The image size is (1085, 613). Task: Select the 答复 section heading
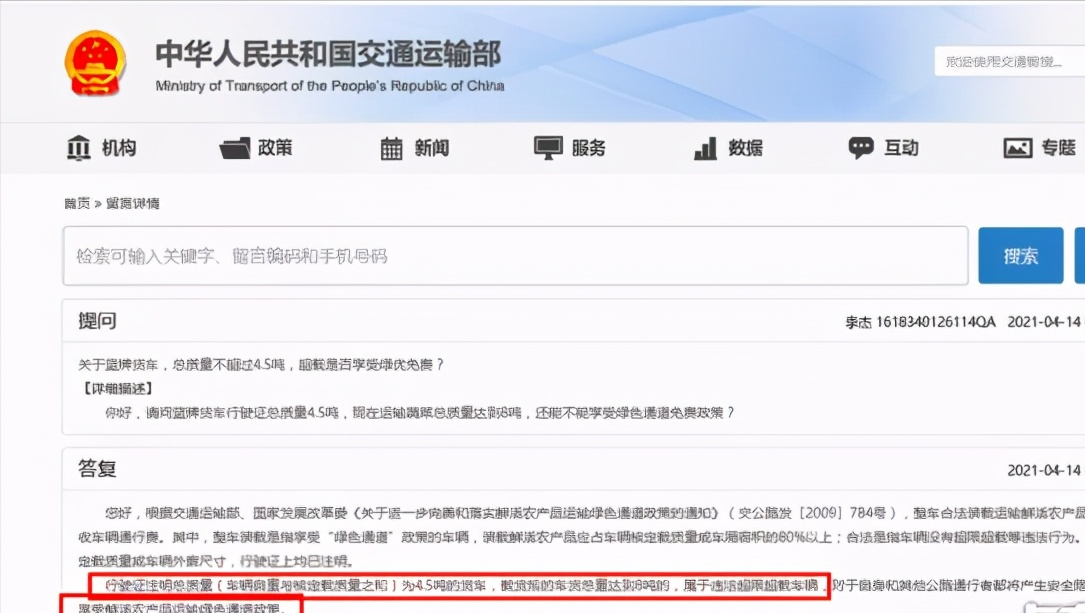pyautogui.click(x=97, y=468)
